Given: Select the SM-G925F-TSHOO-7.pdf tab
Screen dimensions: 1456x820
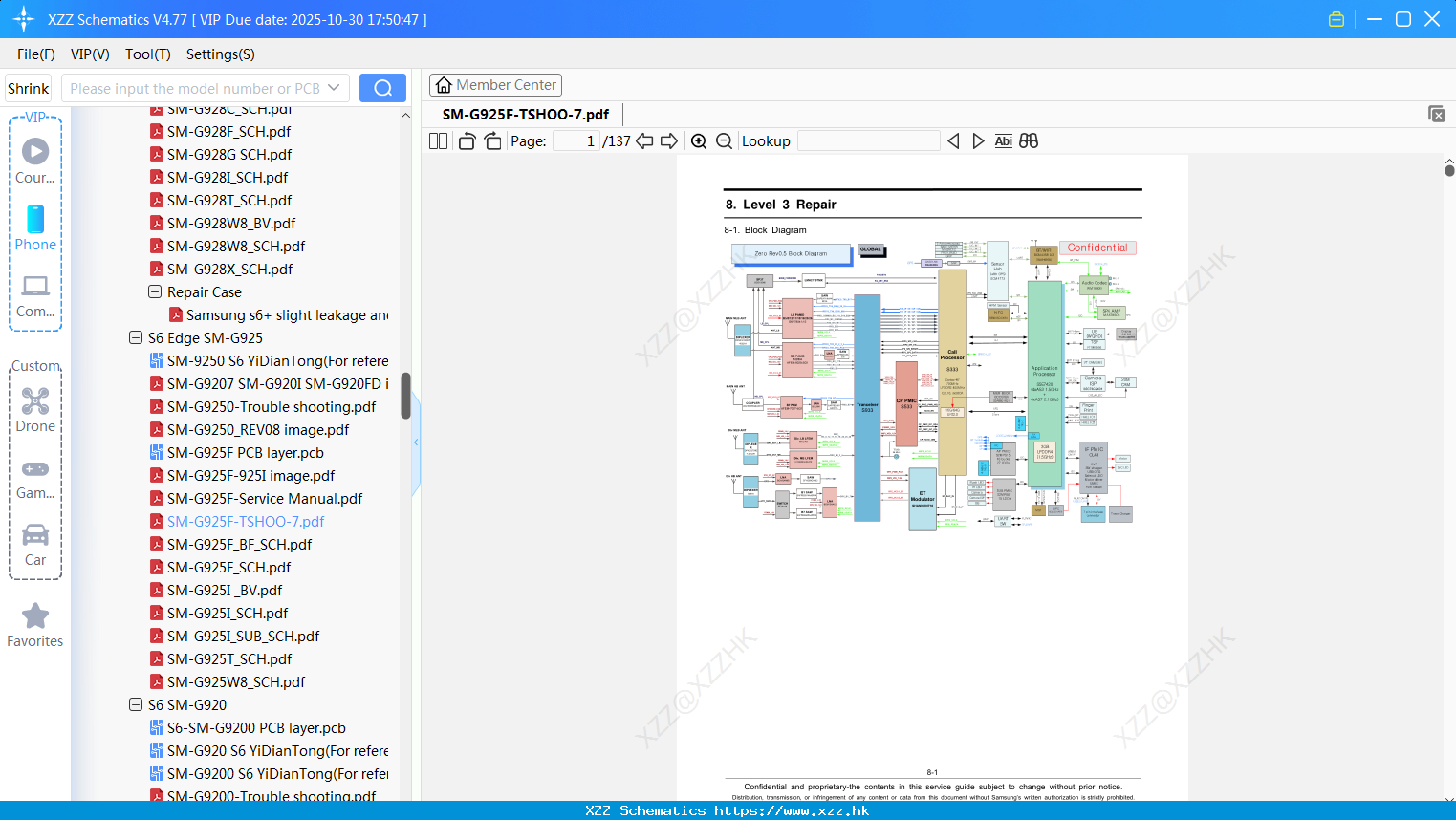Looking at the screenshot, I should [526, 114].
